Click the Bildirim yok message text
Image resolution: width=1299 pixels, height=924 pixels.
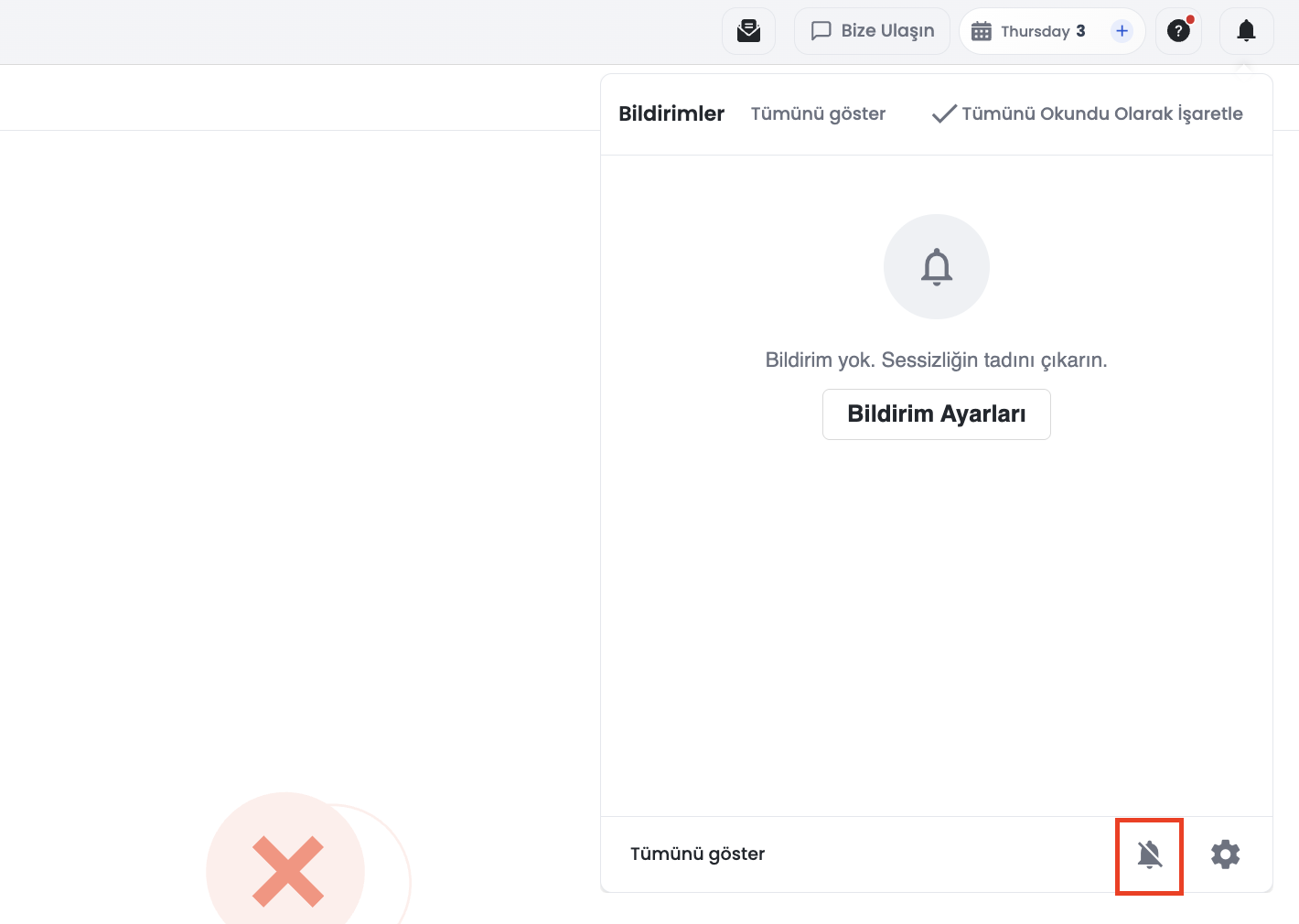pos(937,360)
